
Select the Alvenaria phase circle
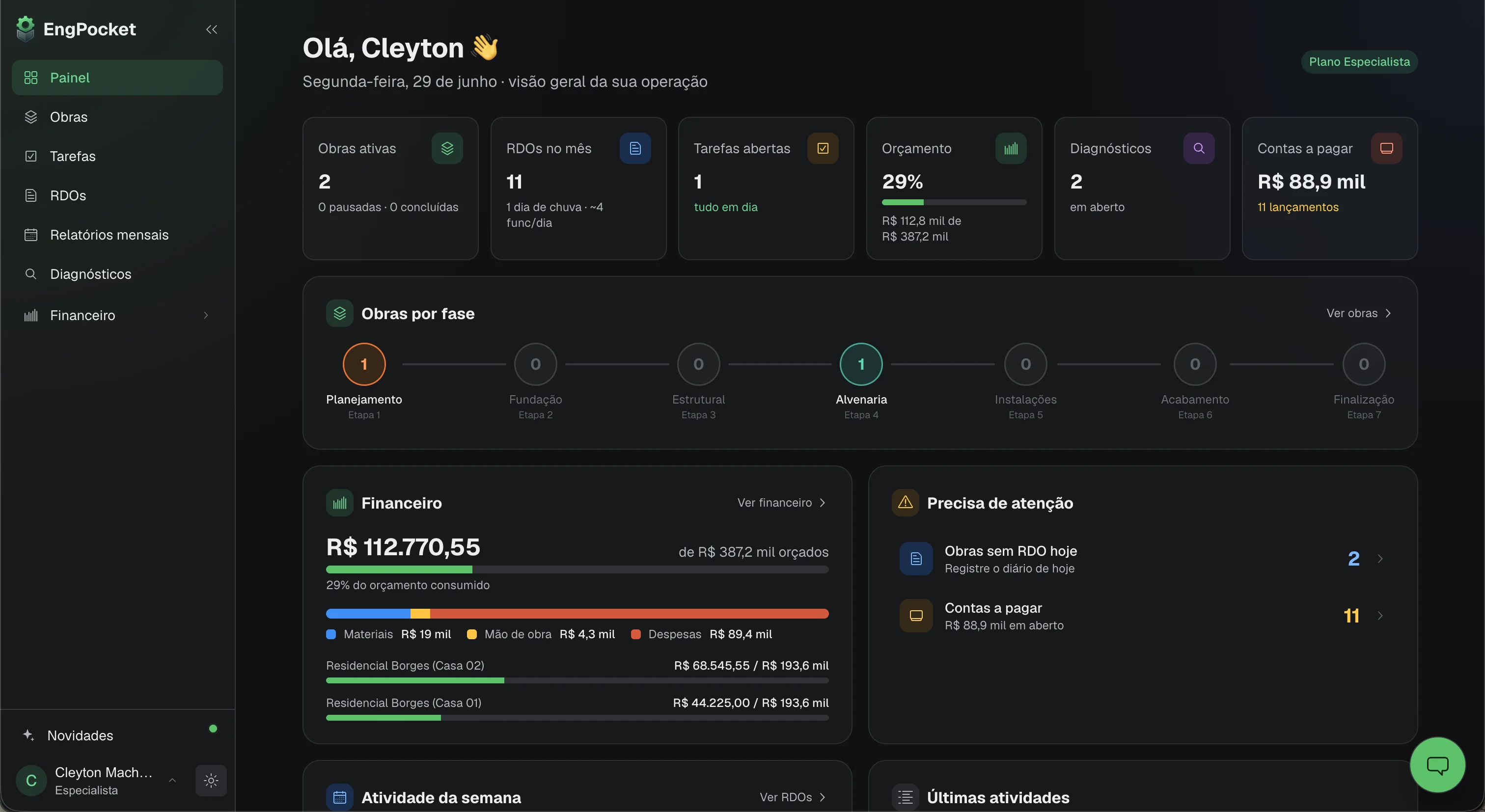(x=861, y=364)
